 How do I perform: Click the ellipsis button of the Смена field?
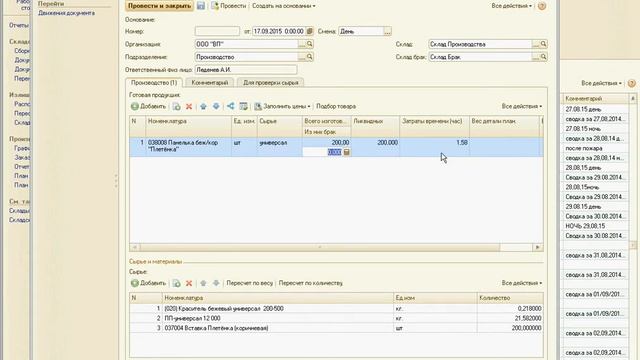pos(387,31)
